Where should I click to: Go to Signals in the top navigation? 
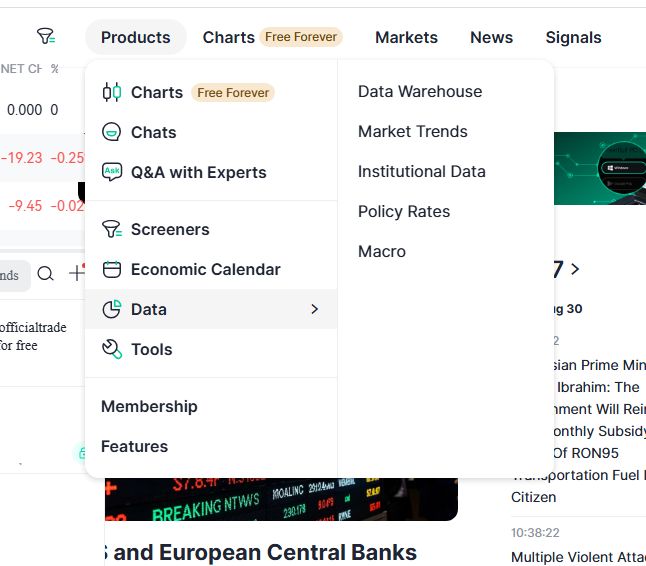(573, 37)
